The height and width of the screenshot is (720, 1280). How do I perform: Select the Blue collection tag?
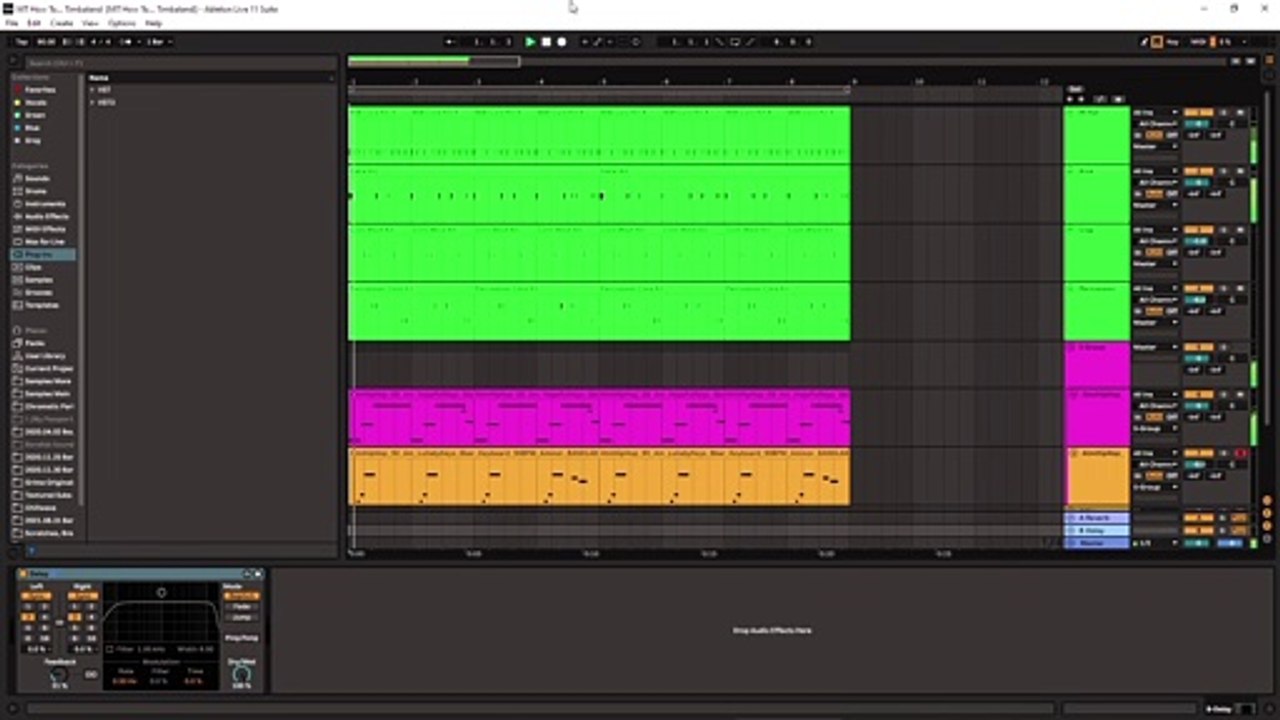click(32, 128)
